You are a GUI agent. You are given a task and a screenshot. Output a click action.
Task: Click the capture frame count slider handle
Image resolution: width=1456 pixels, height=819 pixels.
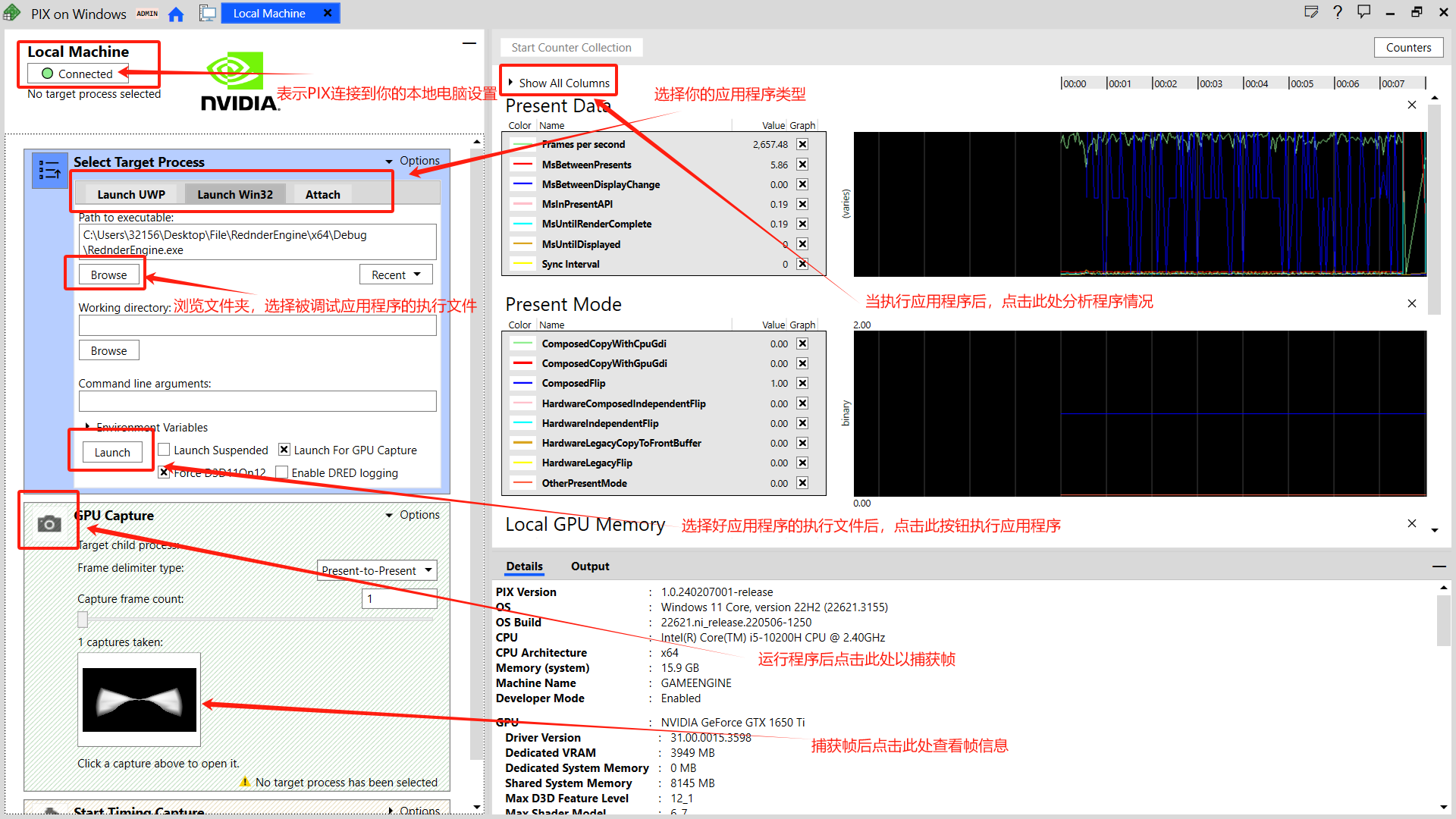point(83,620)
